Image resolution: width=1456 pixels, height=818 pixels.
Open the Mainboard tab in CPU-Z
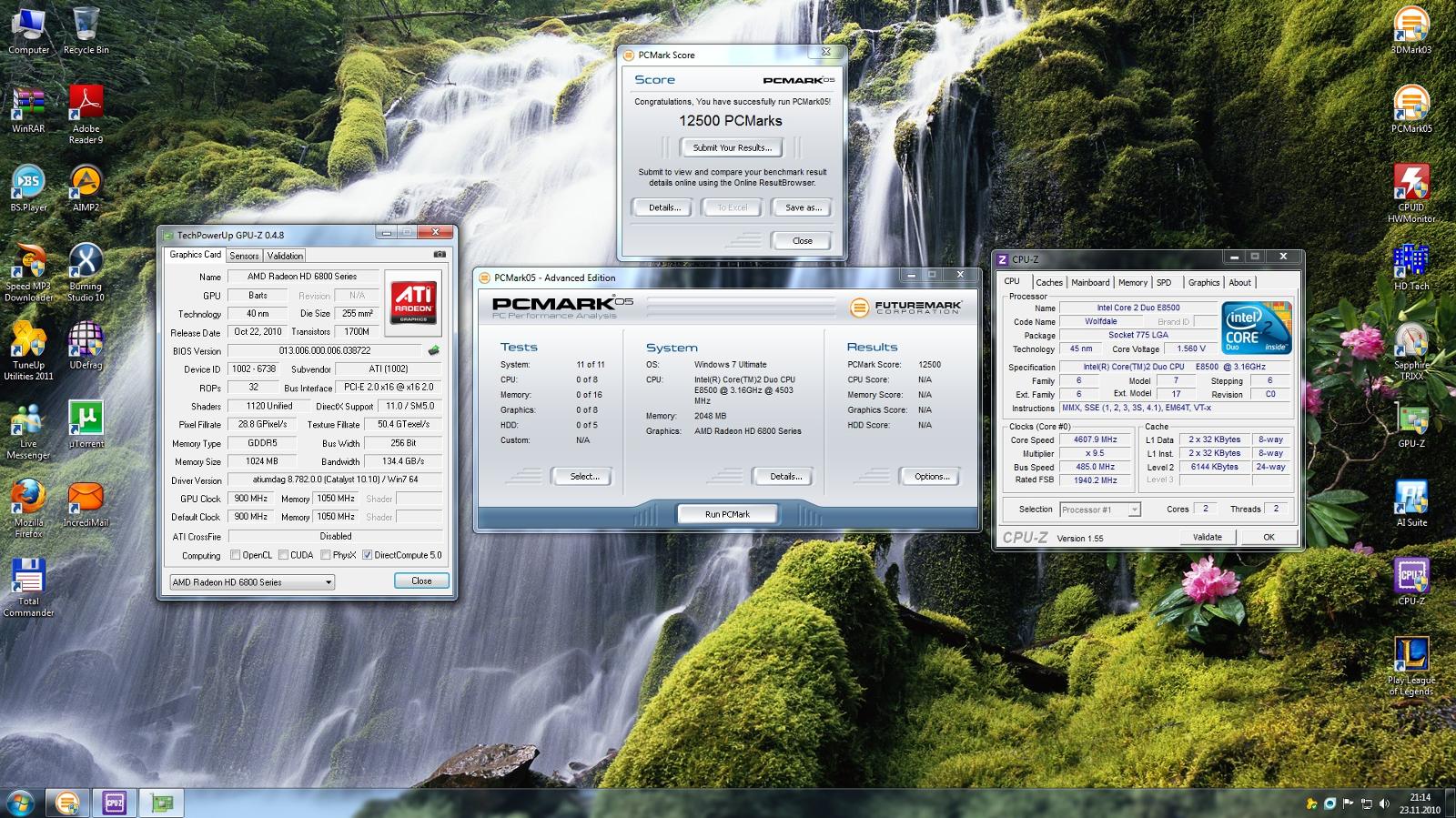(x=1090, y=282)
